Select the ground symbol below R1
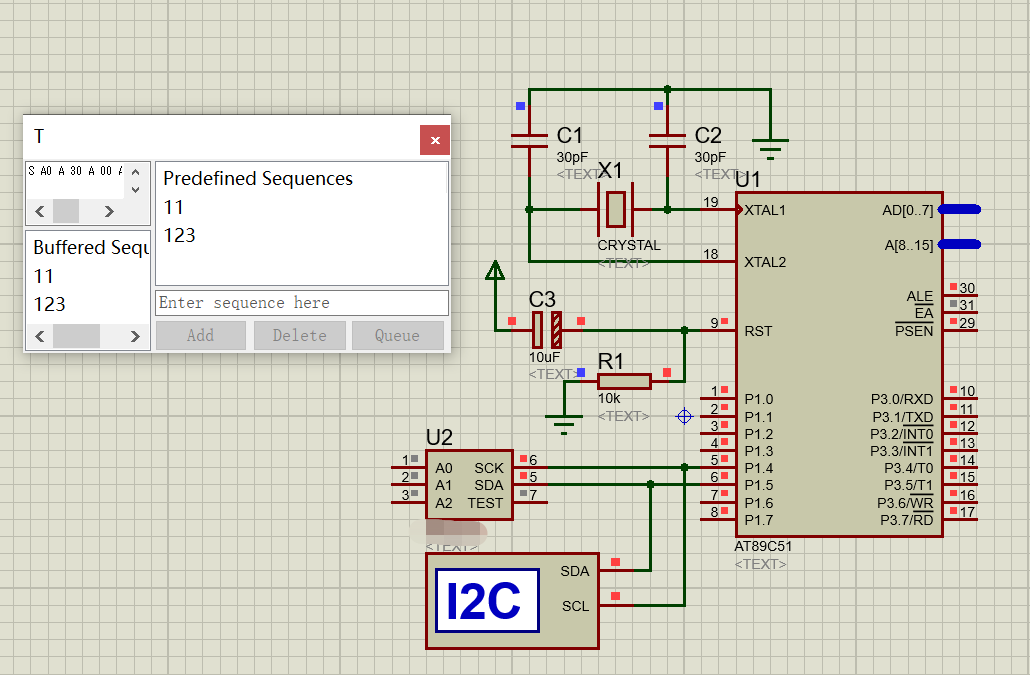Image resolution: width=1030 pixels, height=675 pixels. tap(564, 423)
